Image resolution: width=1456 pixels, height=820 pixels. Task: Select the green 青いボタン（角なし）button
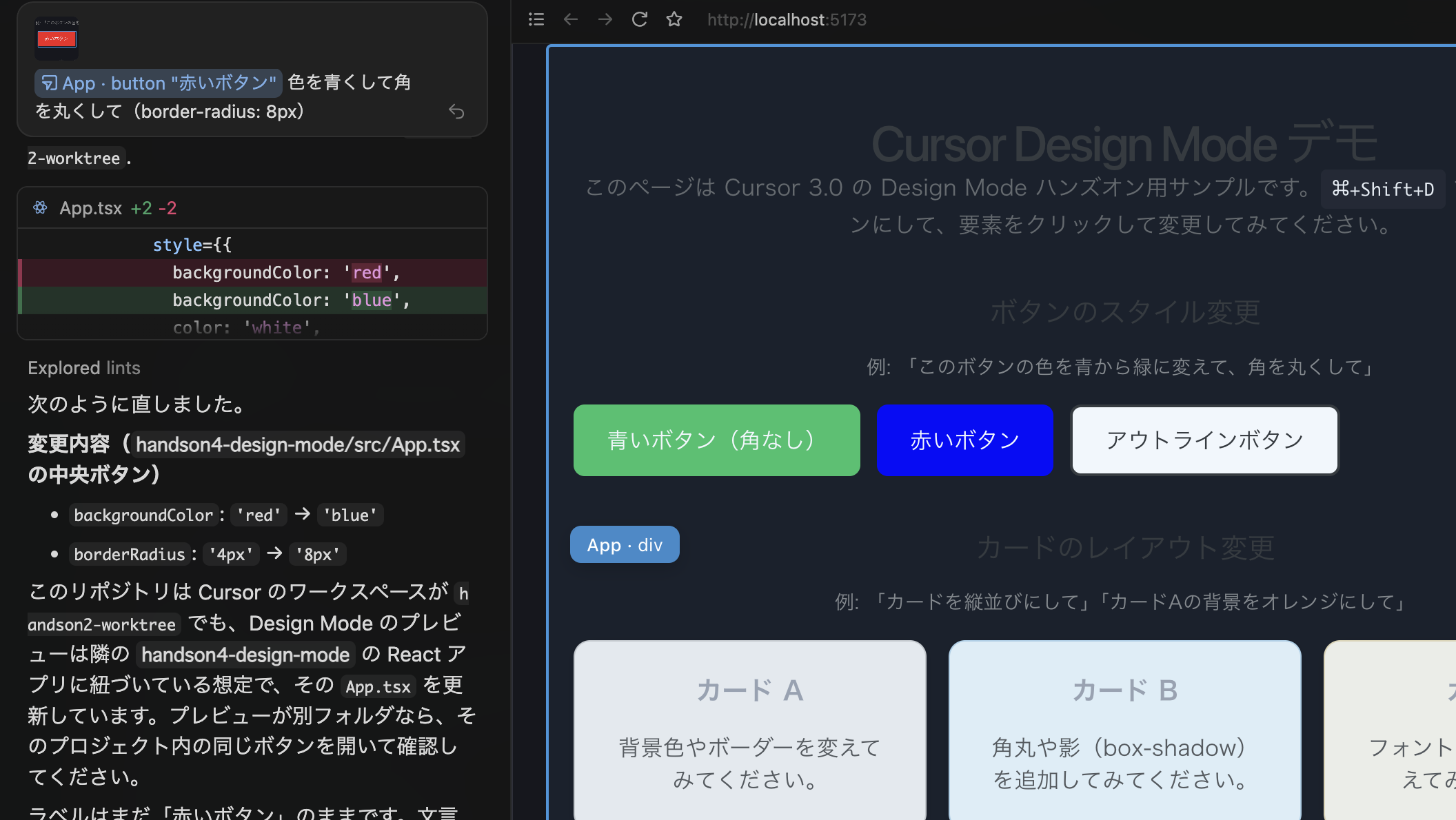click(x=716, y=440)
